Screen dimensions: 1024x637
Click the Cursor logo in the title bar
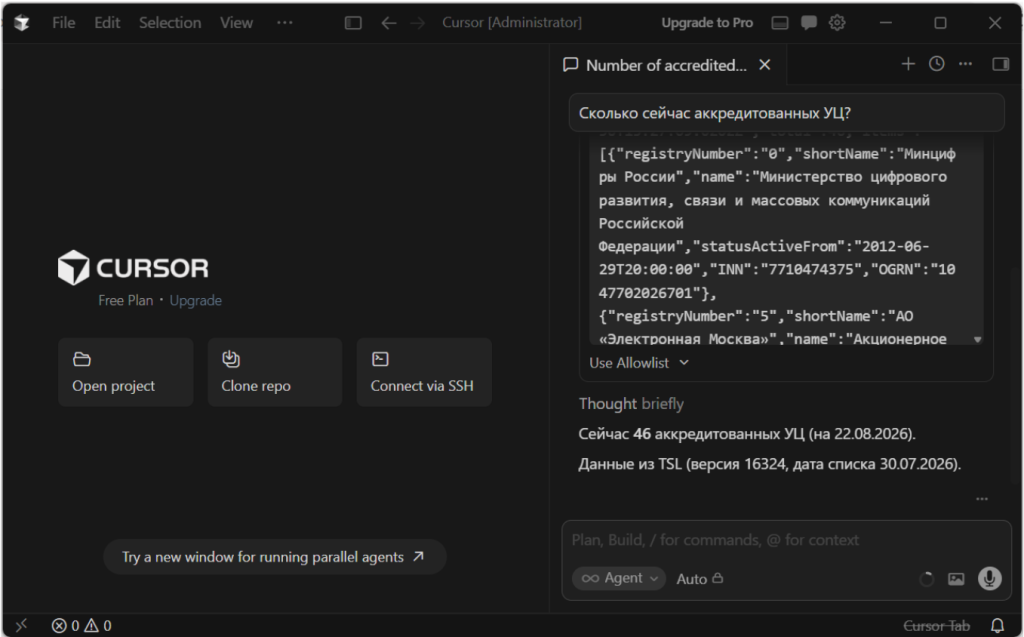(x=22, y=23)
